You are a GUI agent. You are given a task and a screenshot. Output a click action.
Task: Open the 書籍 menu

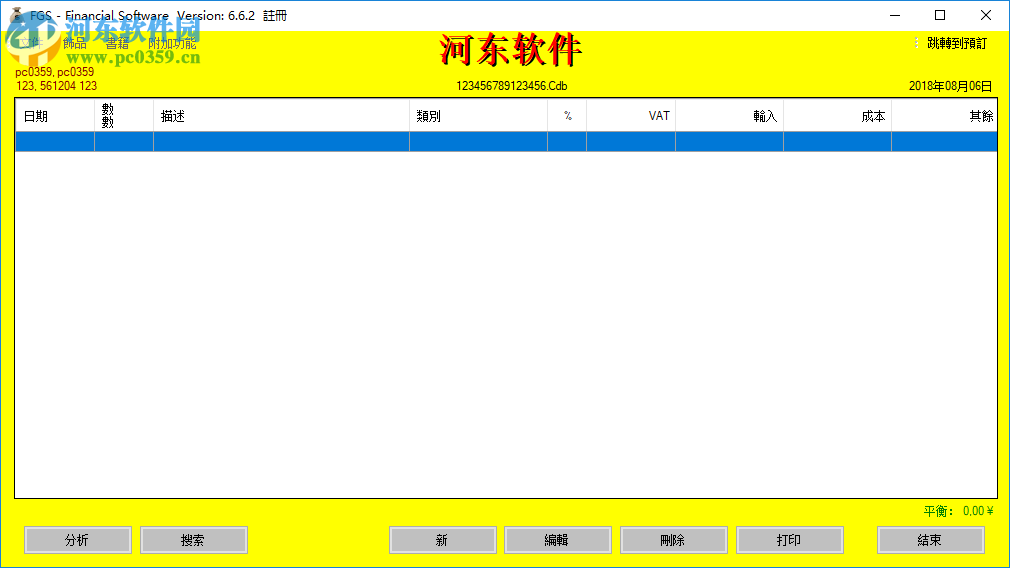[x=117, y=44]
